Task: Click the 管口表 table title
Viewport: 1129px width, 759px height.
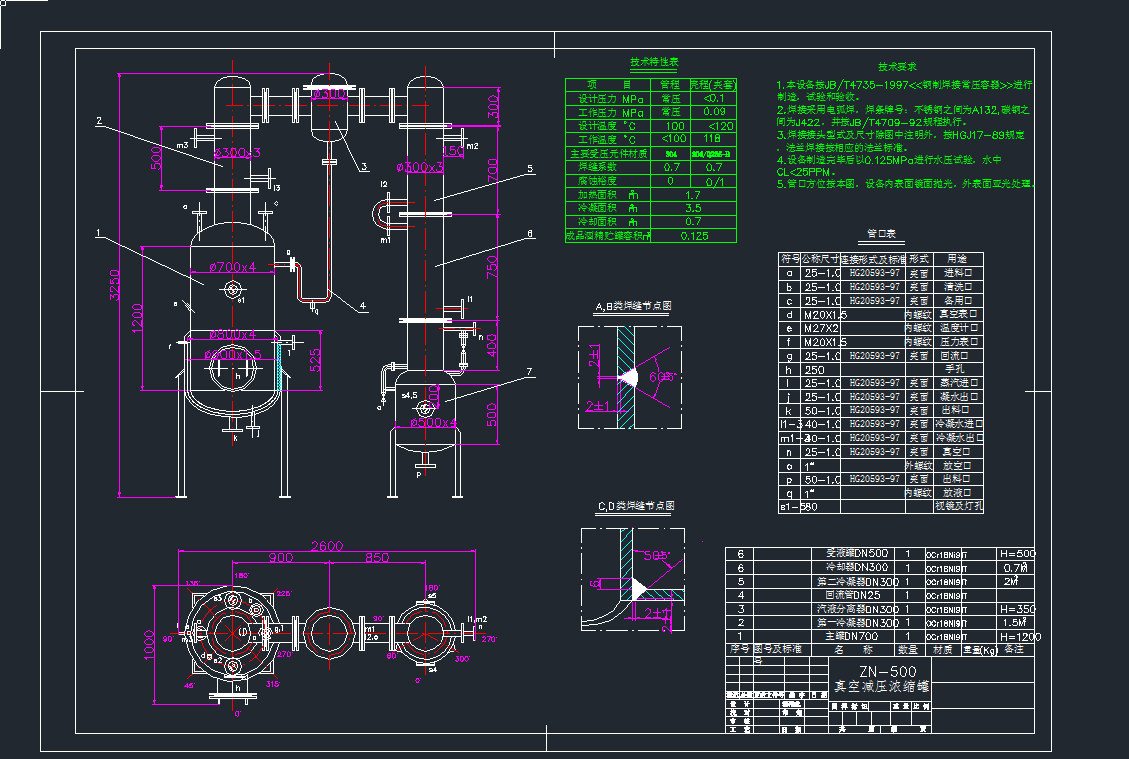Action: point(881,236)
